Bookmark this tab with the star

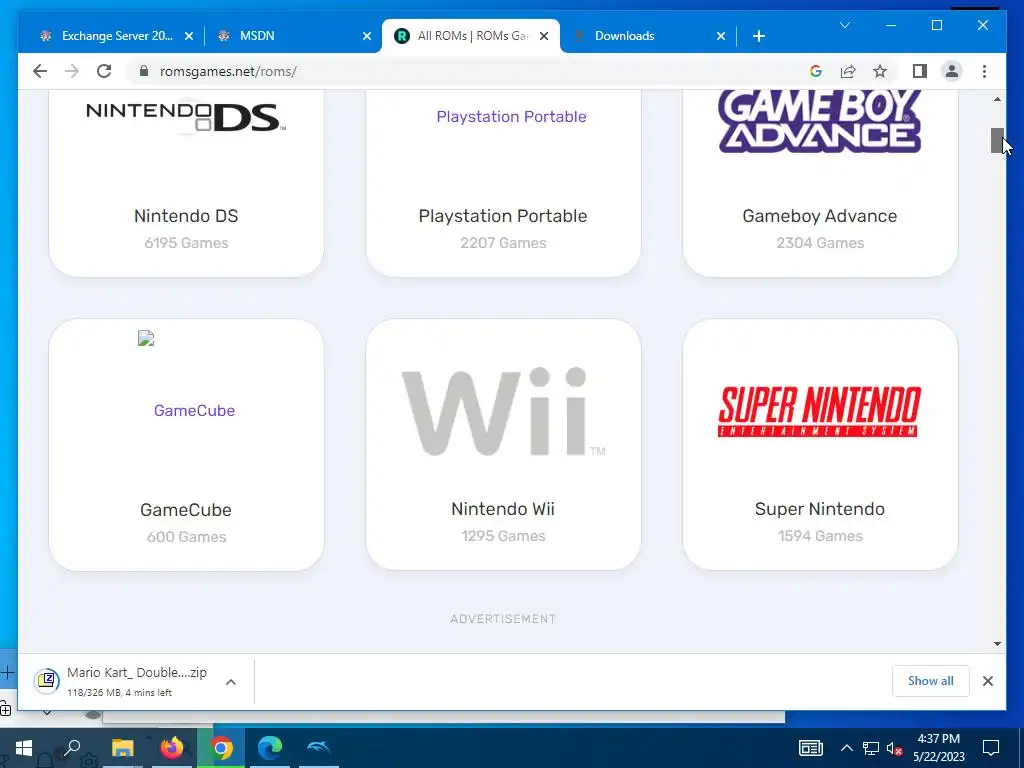click(x=880, y=71)
